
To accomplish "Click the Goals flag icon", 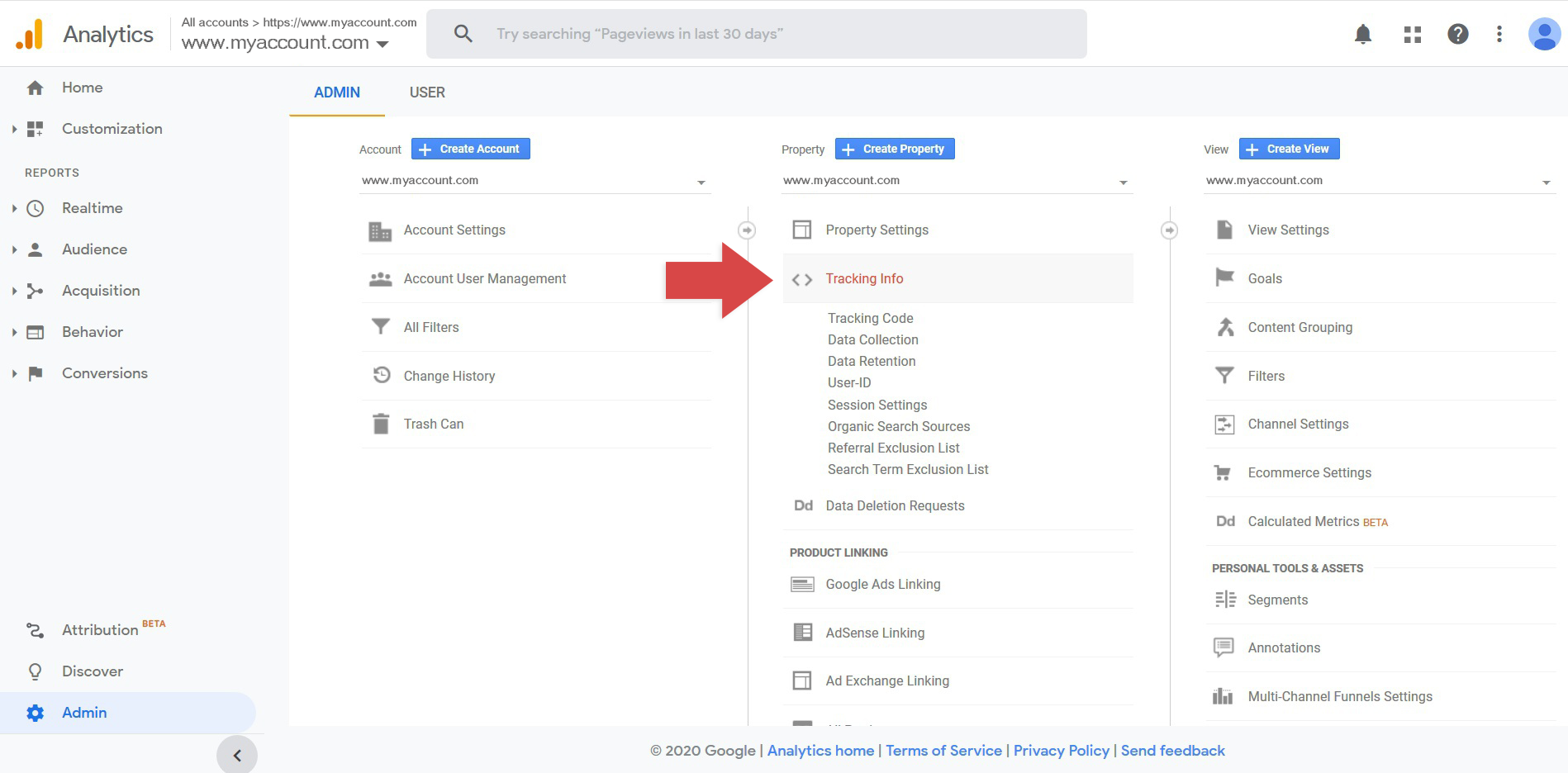I will (x=1224, y=277).
